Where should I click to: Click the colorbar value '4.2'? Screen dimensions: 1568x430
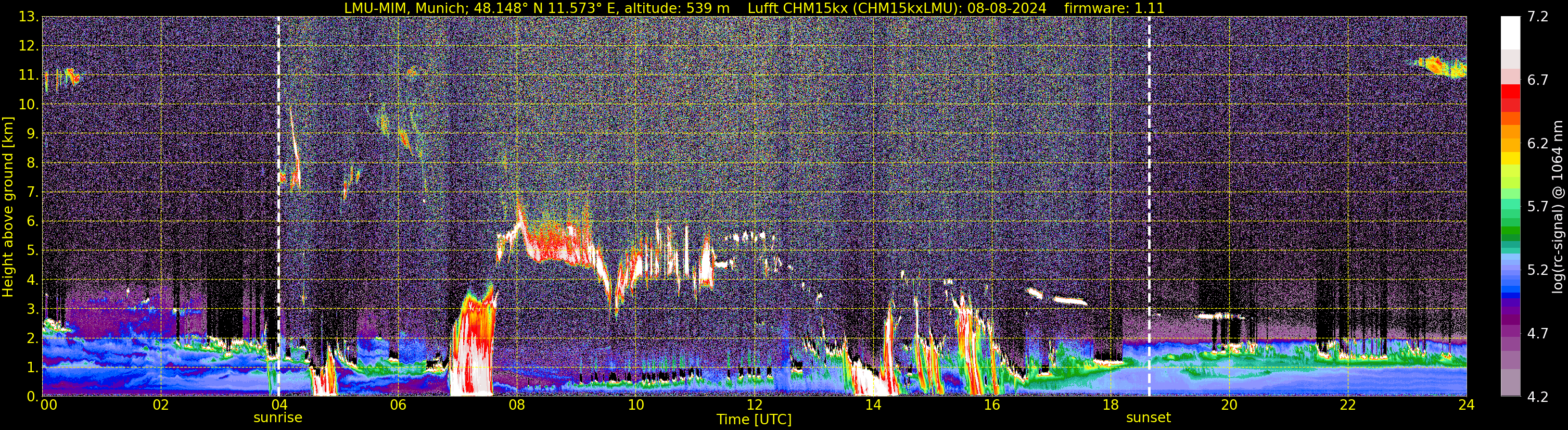click(1538, 397)
